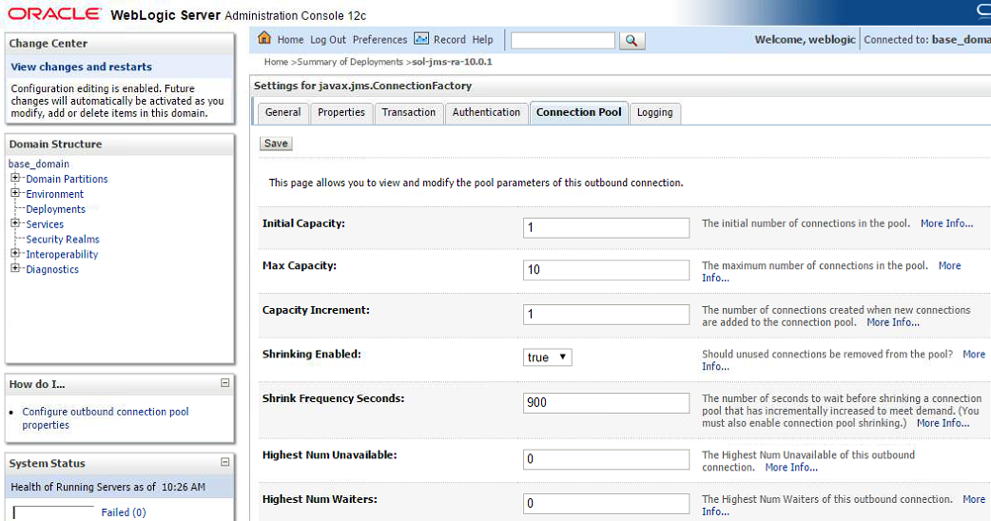Click the Max Capacity input field
Viewport: 991px width, 521px height.
click(606, 270)
